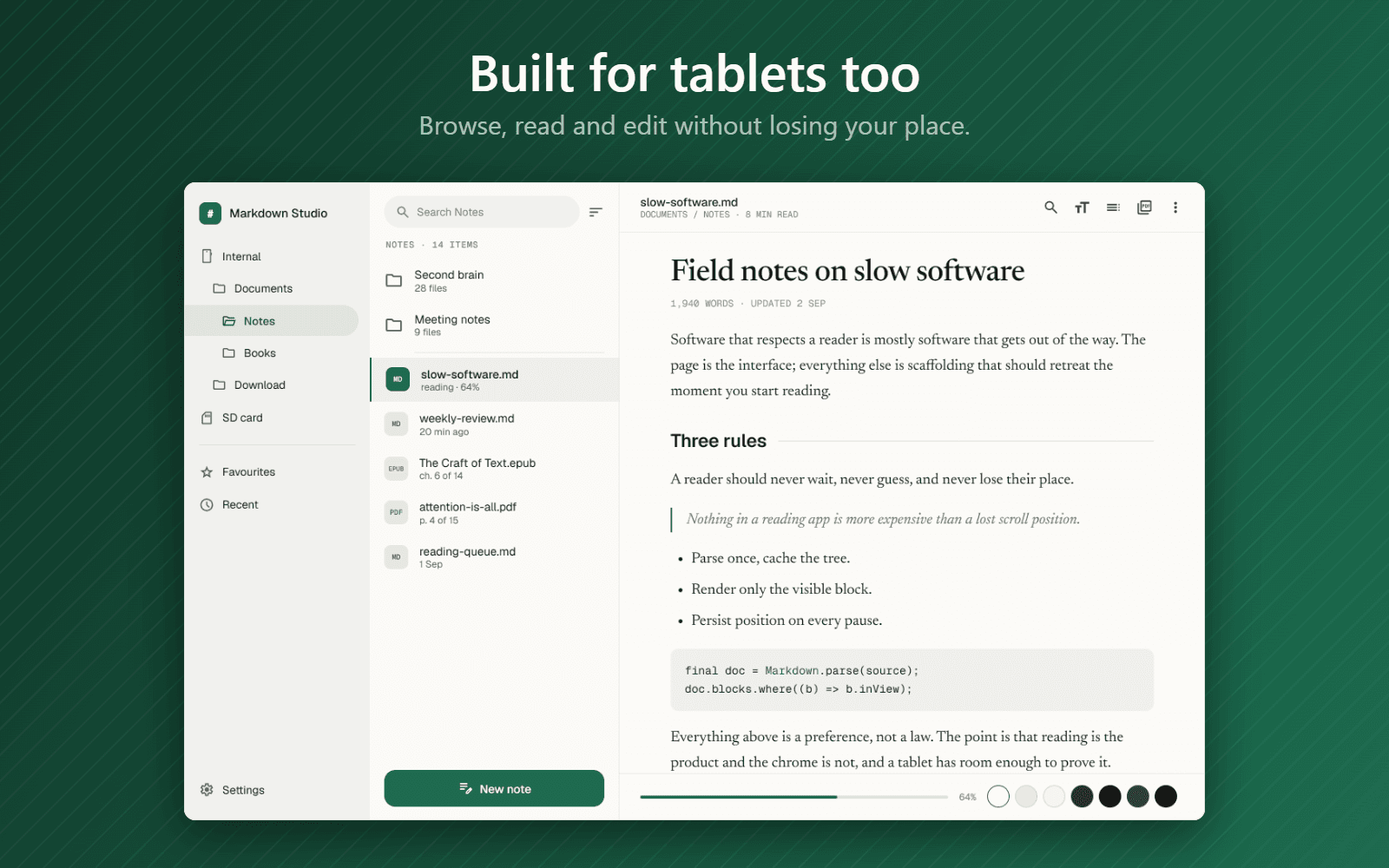Click the slow-software.md title in header
The height and width of the screenshot is (868, 1389).
coord(688,202)
